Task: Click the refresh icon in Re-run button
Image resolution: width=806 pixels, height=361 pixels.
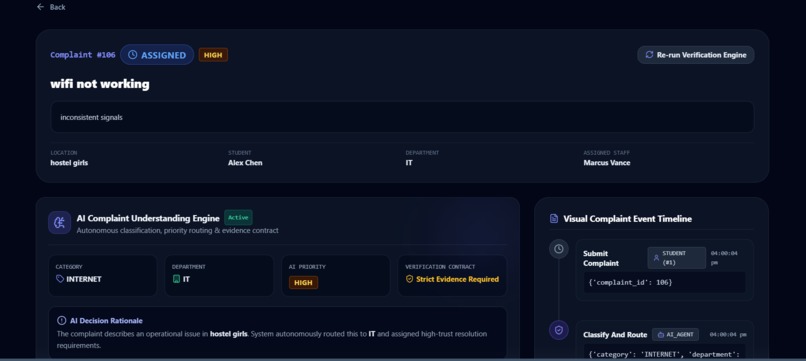Action: [649, 55]
